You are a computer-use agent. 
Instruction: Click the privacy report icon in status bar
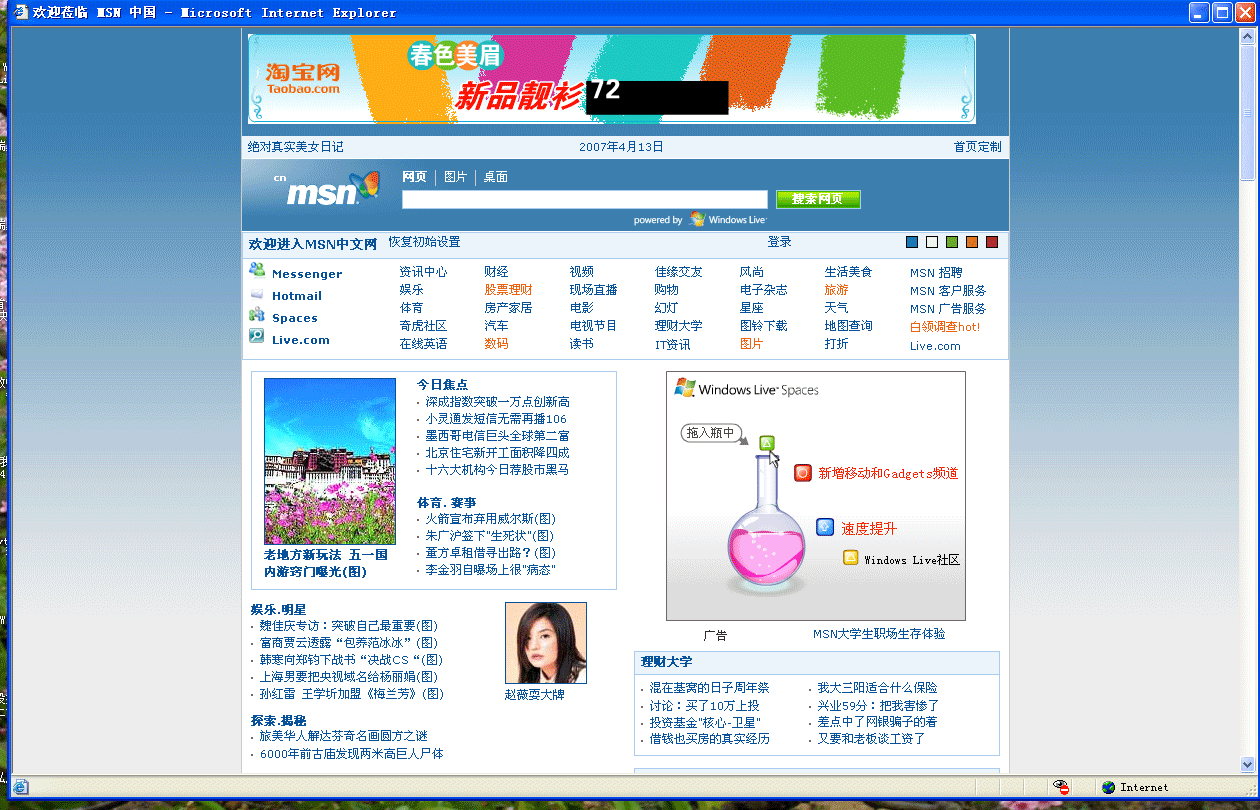coord(1062,787)
